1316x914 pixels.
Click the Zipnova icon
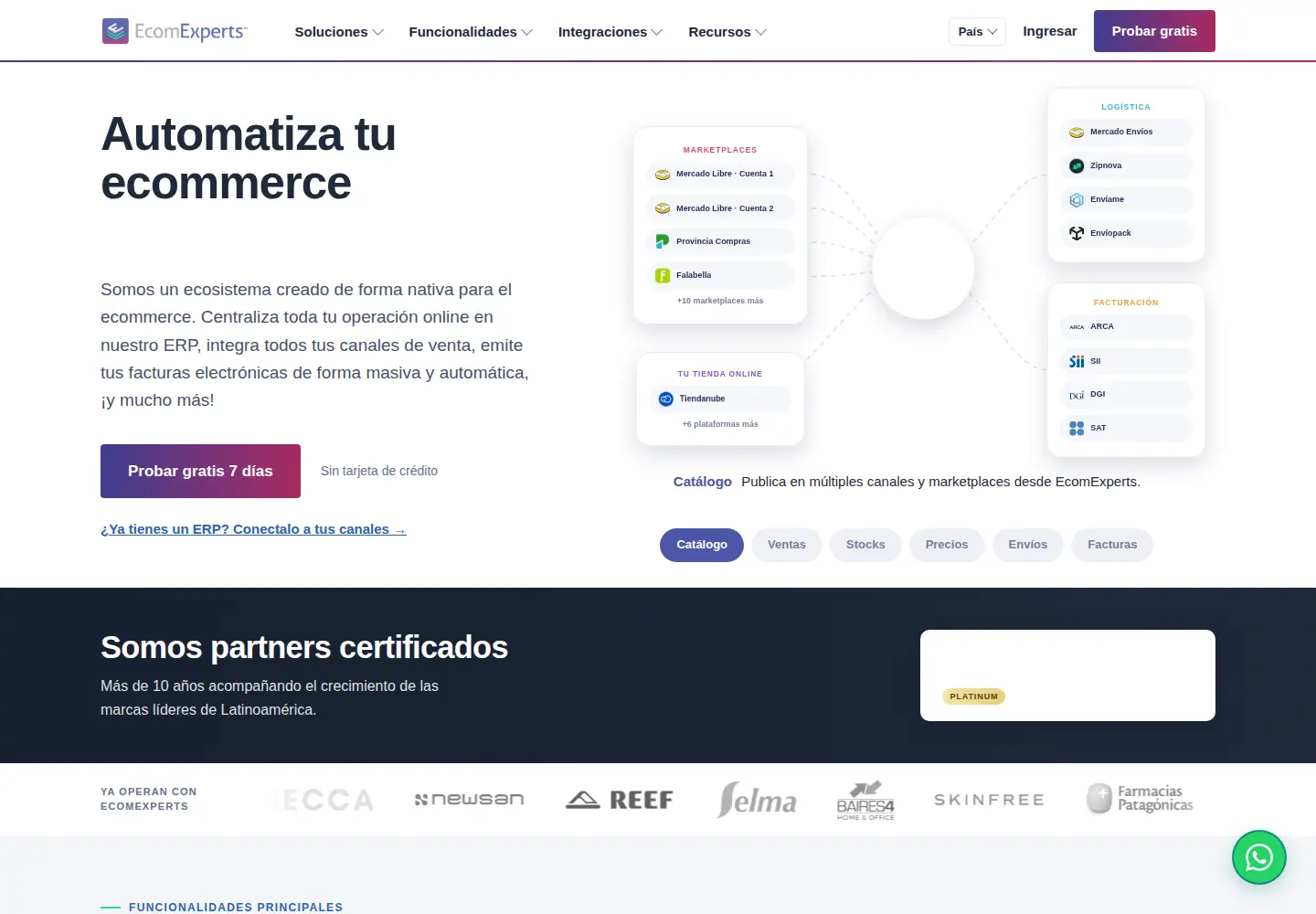[x=1077, y=165]
